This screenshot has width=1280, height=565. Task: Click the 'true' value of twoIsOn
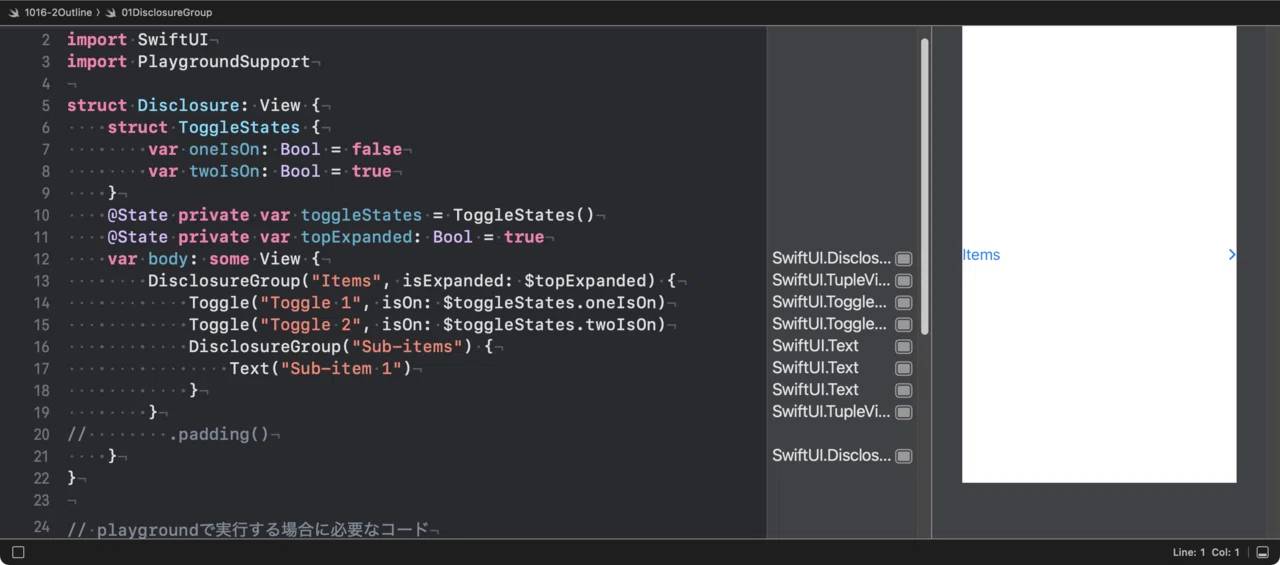[372, 172]
